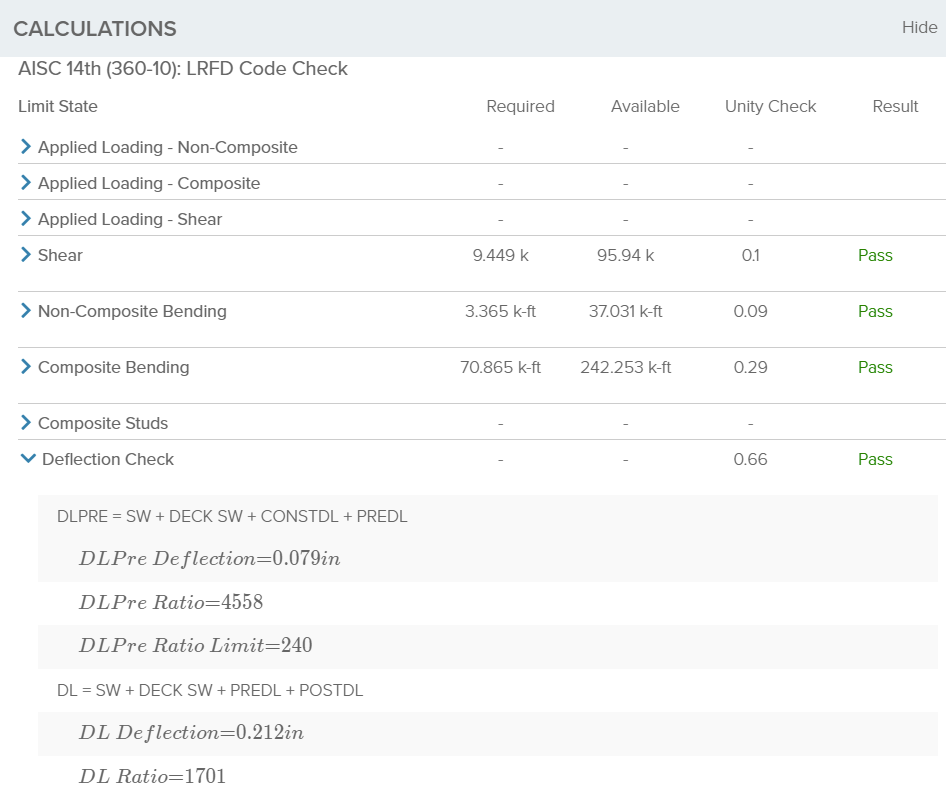946x795 pixels.
Task: Click the 242.253 k-ft available value
Action: (625, 367)
